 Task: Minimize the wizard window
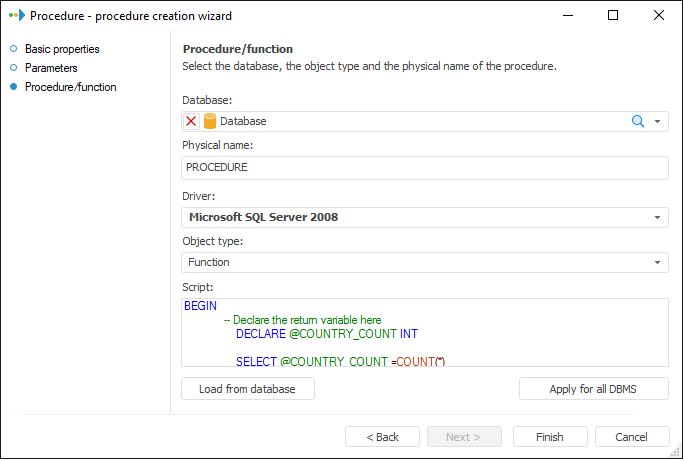[x=567, y=16]
